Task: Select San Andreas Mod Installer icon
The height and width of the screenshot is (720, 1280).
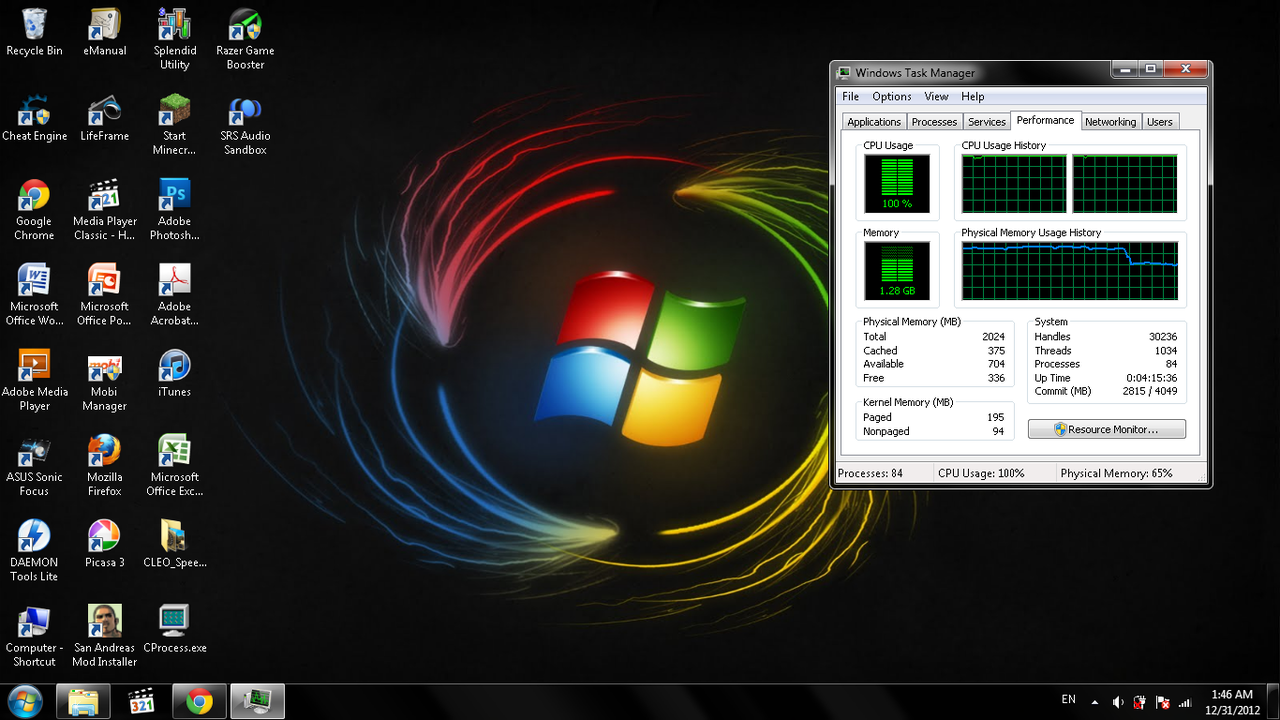Action: (104, 636)
